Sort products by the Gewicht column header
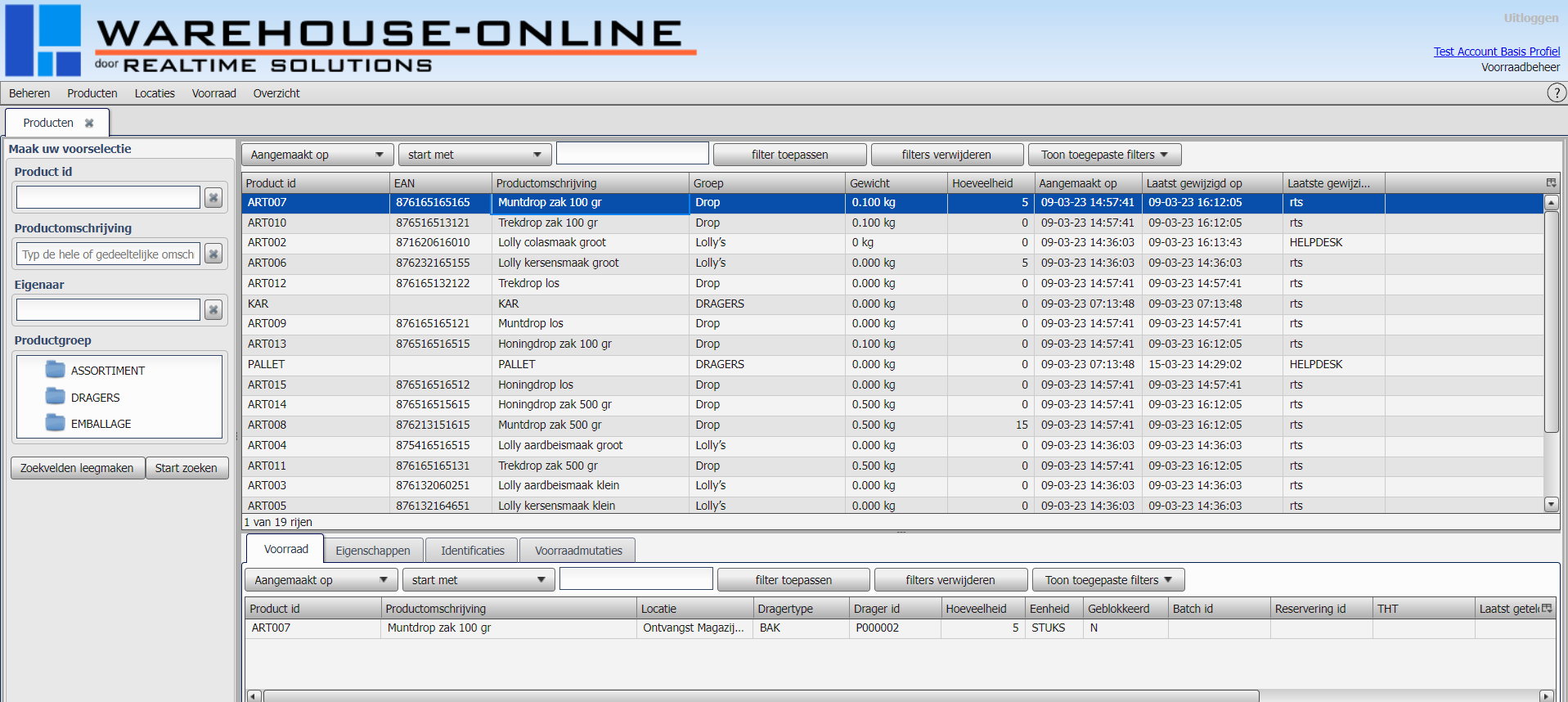This screenshot has width=1568, height=702. point(896,183)
